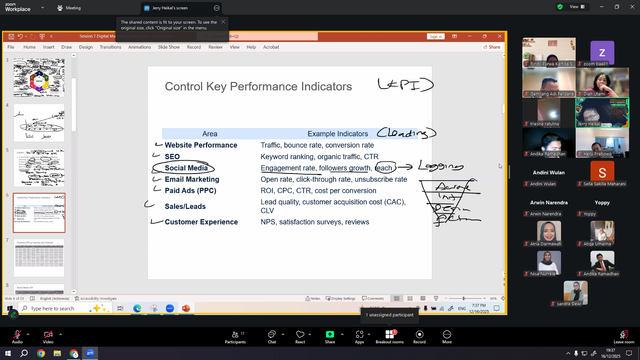Open the Home ribbon tab
This screenshot has width=640, height=360.
pyautogui.click(x=29, y=47)
